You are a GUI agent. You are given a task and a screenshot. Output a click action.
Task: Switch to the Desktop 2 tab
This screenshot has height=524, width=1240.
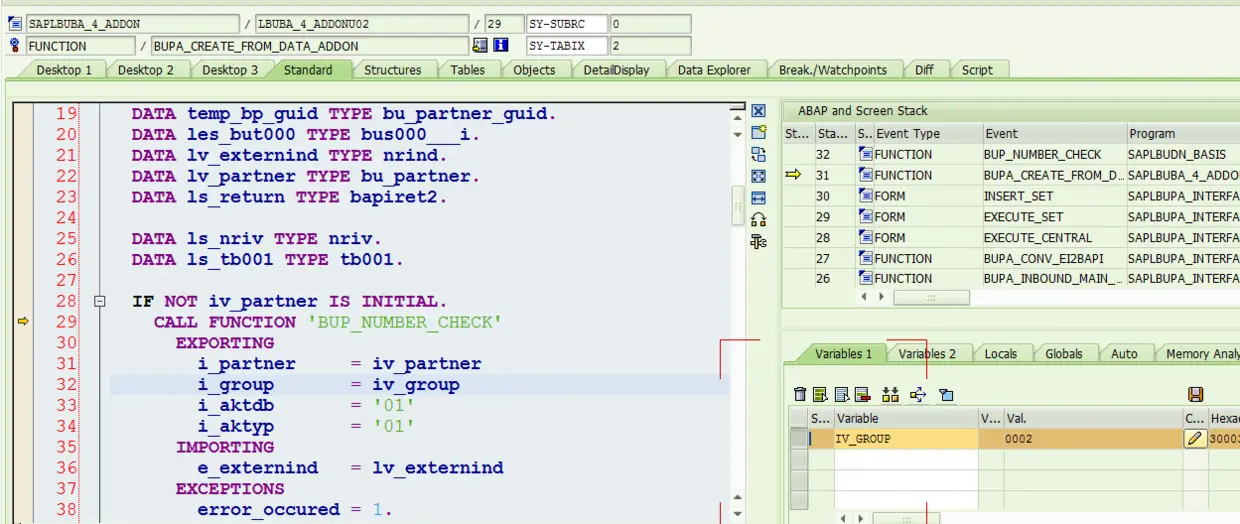pos(145,70)
